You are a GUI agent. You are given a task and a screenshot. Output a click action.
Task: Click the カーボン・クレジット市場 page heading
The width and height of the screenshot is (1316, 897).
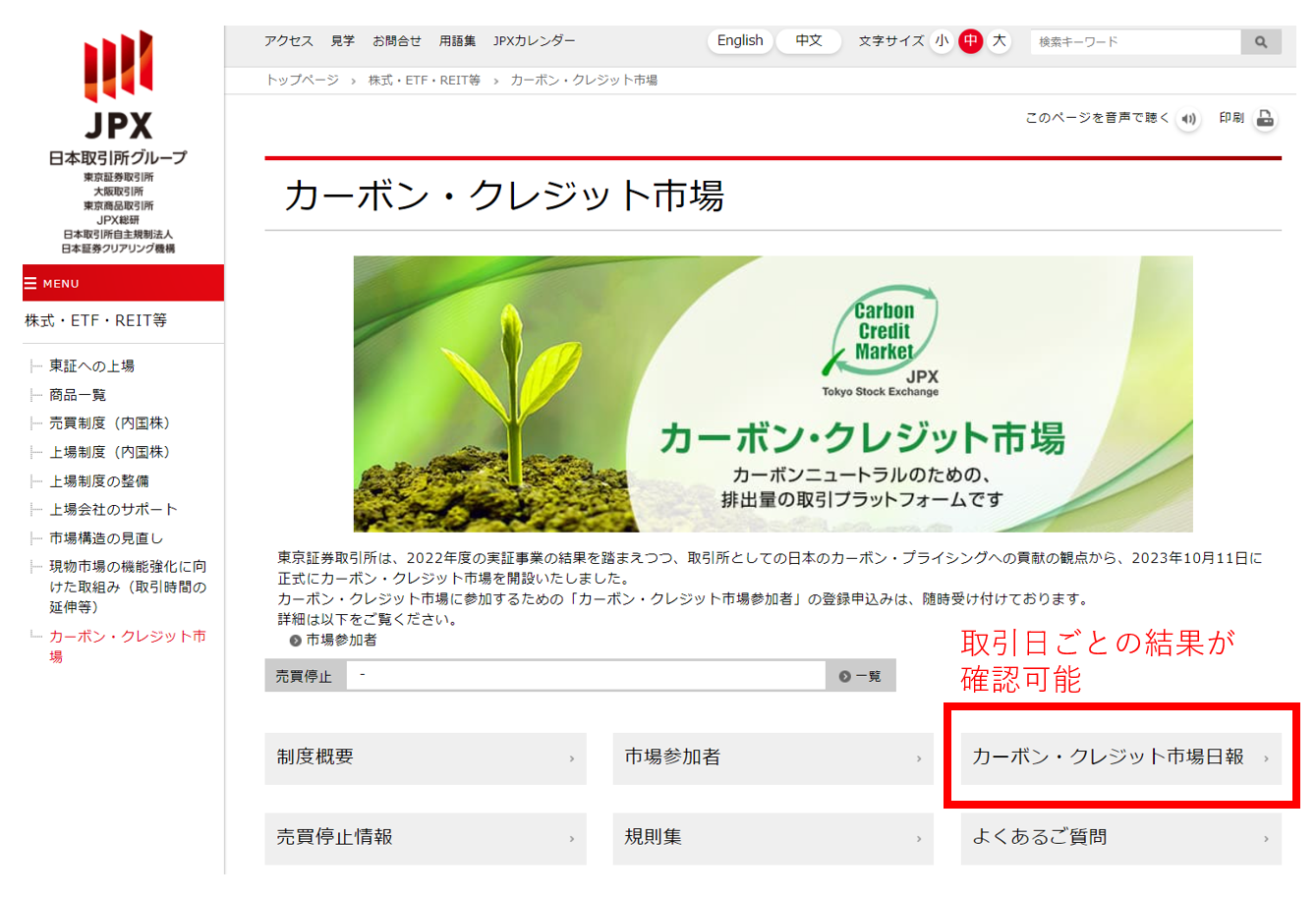(x=503, y=196)
